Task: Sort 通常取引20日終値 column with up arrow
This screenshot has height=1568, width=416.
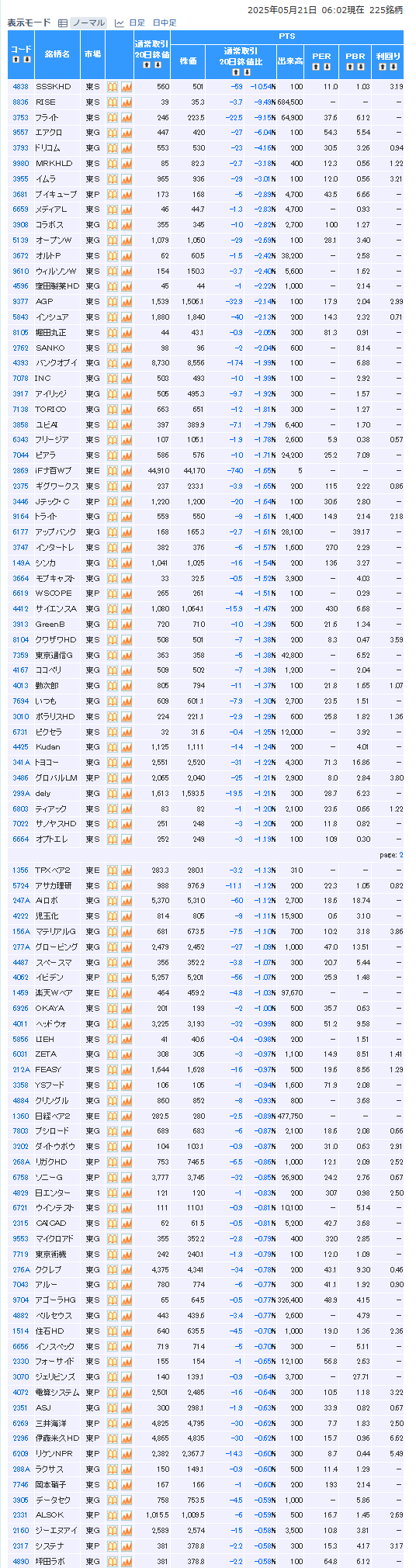Action: (x=146, y=65)
